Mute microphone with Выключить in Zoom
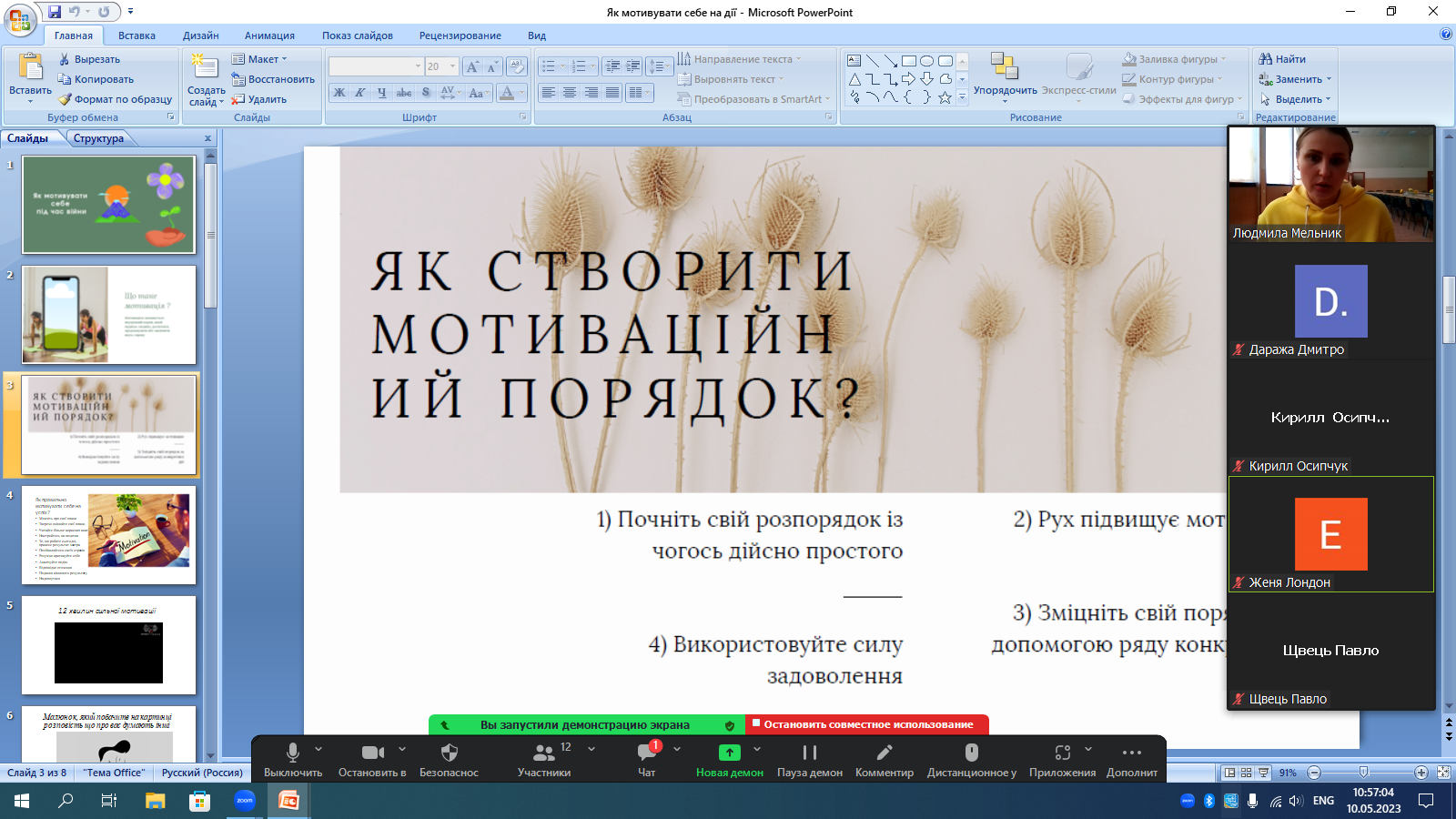Viewport: 1456px width, 819px height. (293, 760)
